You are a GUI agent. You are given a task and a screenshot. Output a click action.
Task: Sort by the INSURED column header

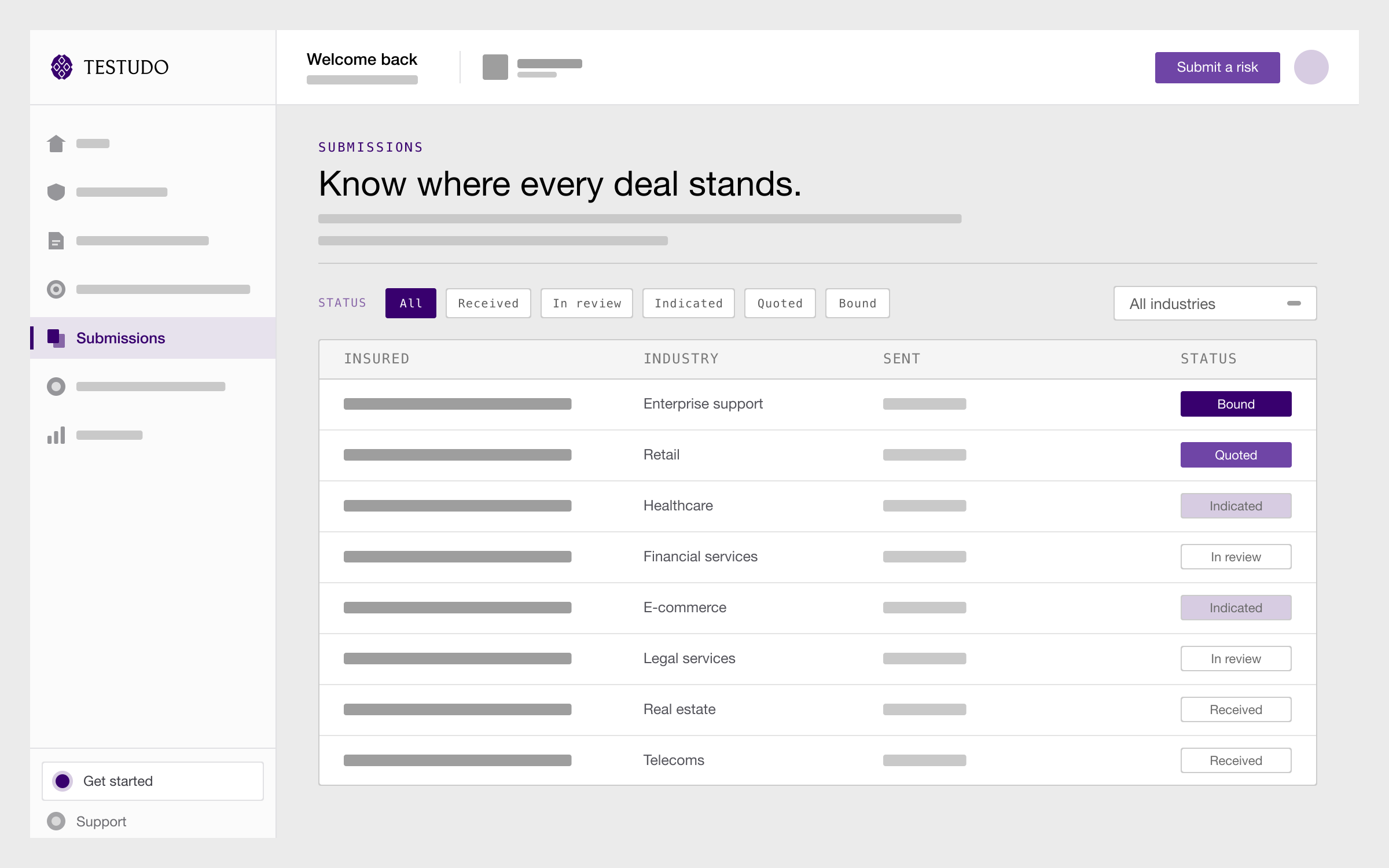pyautogui.click(x=377, y=359)
